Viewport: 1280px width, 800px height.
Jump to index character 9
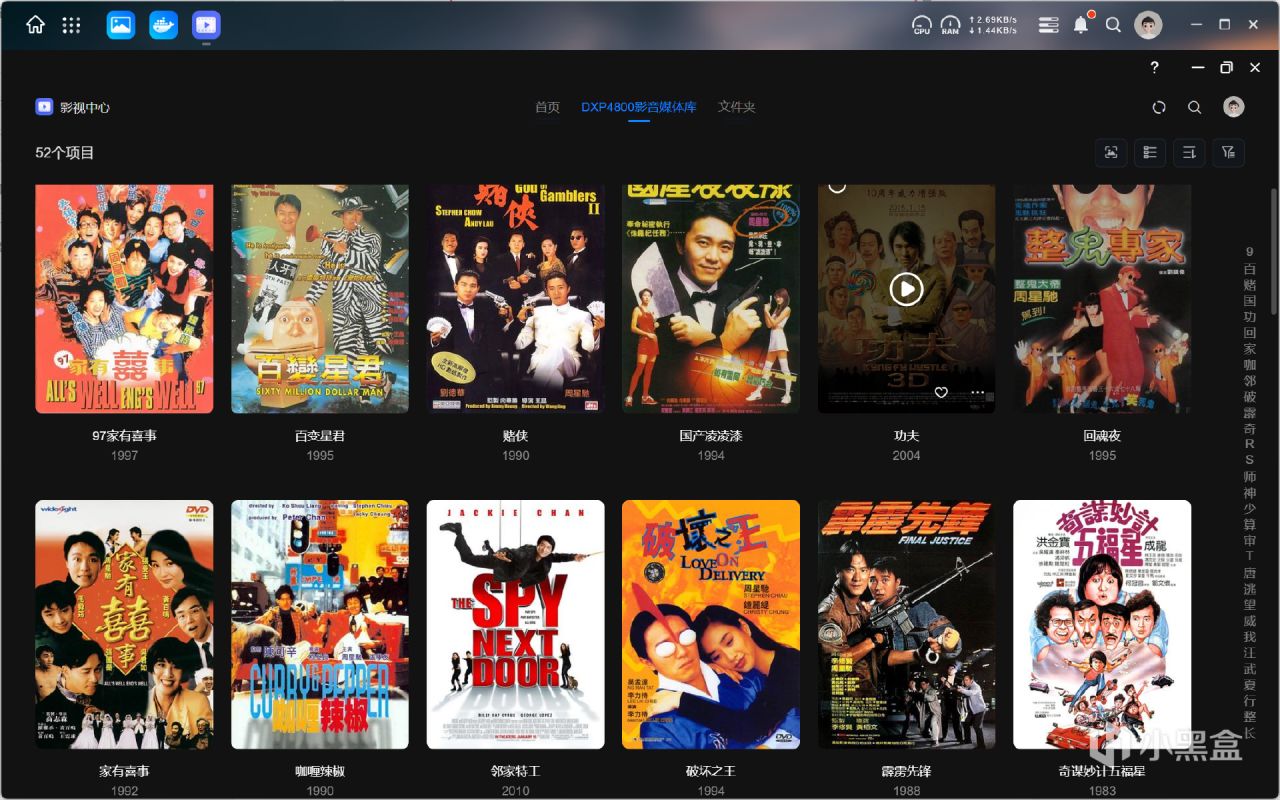[1249, 252]
